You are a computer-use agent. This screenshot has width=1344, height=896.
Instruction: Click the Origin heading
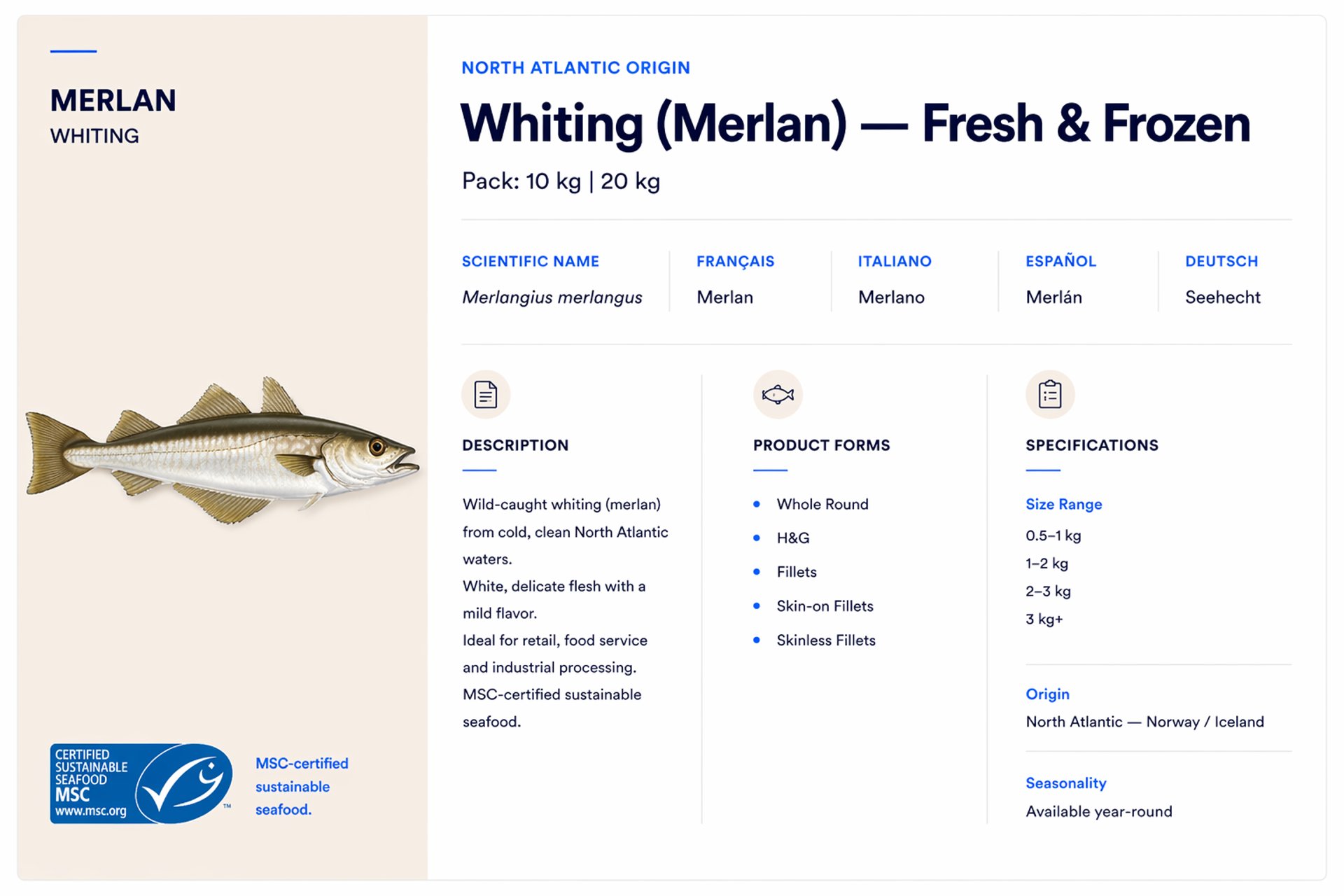click(x=1047, y=694)
